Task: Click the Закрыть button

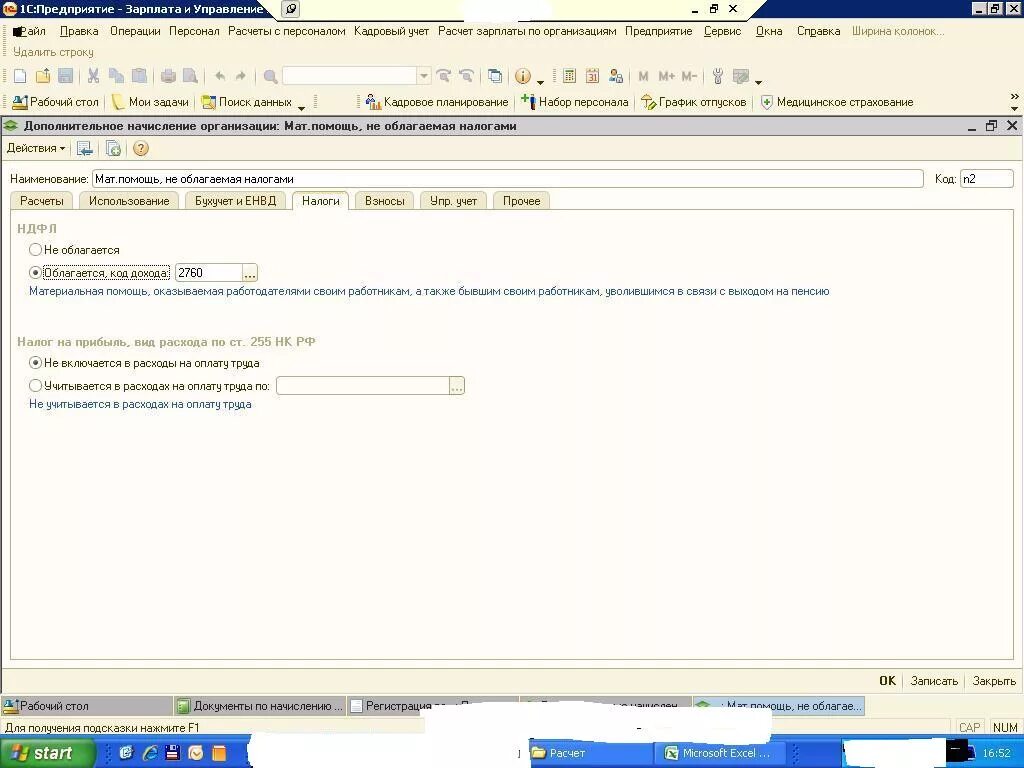Action: point(994,680)
